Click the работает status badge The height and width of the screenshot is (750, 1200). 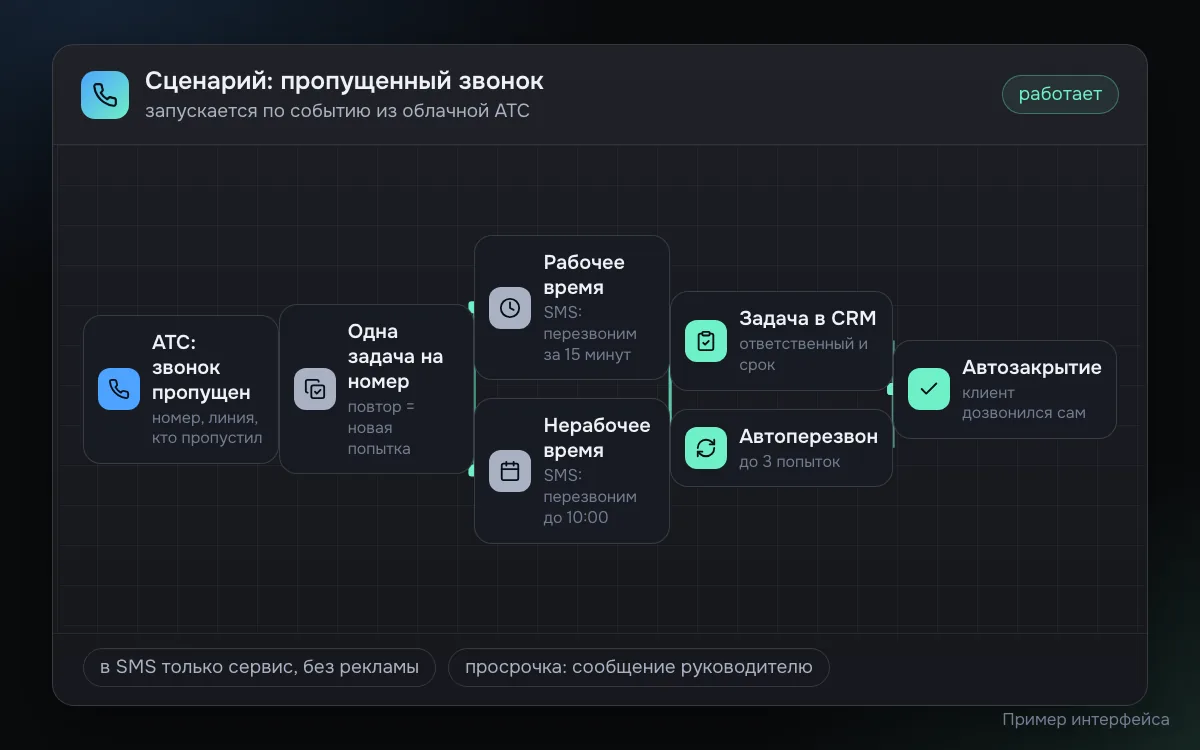tap(1060, 95)
